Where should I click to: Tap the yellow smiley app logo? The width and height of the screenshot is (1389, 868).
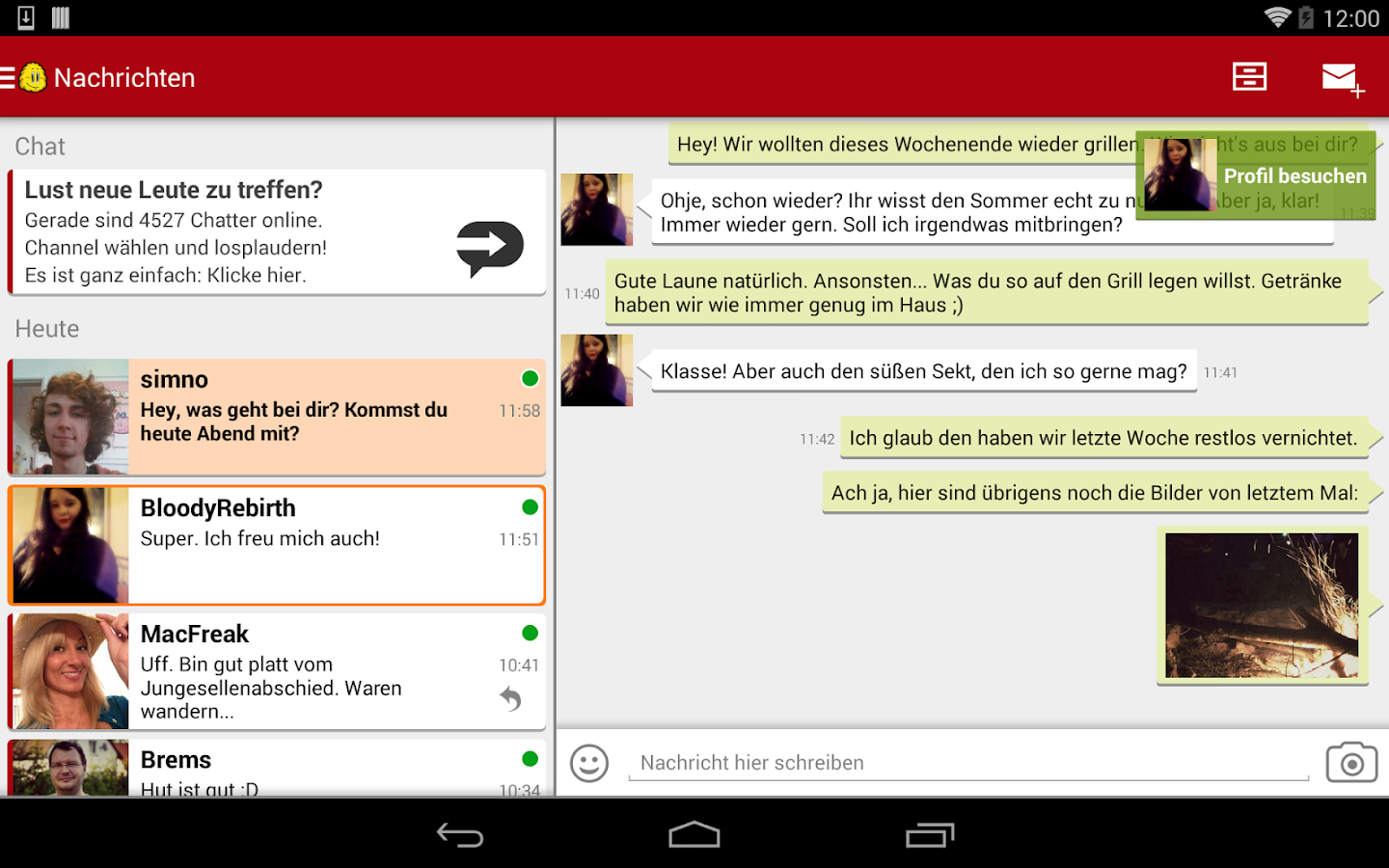coord(33,77)
